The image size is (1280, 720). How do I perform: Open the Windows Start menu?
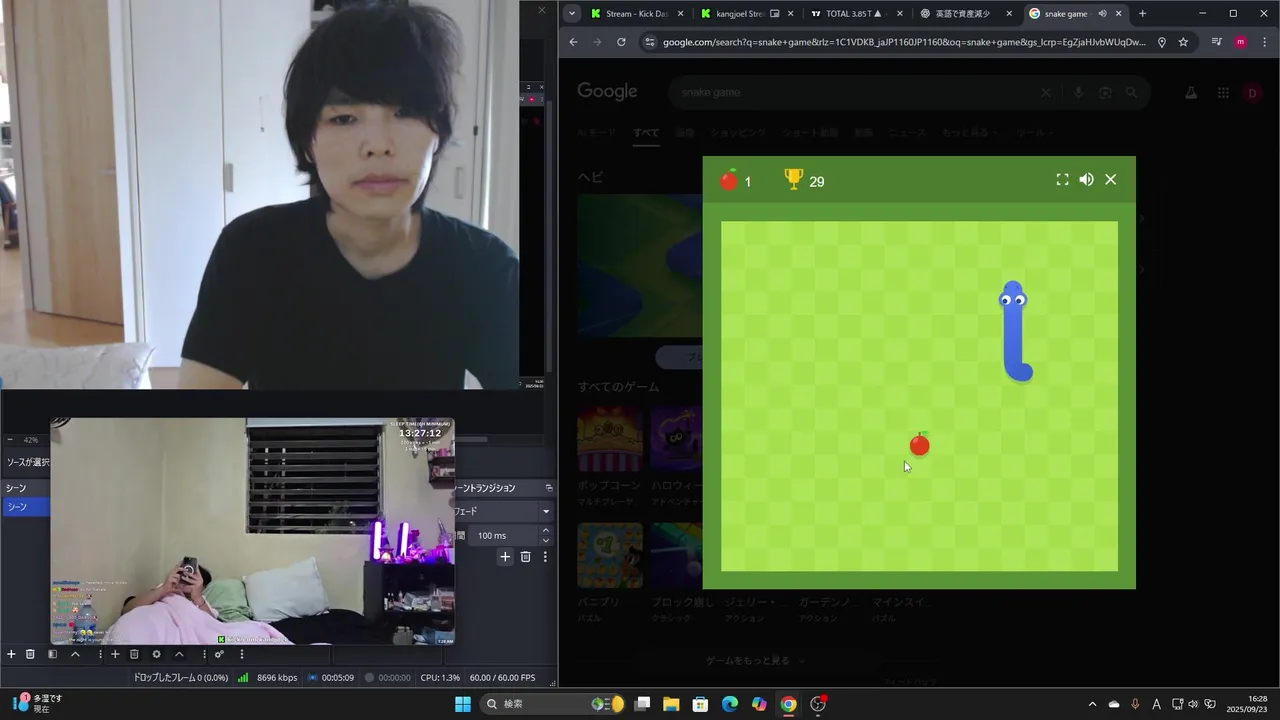pyautogui.click(x=463, y=704)
